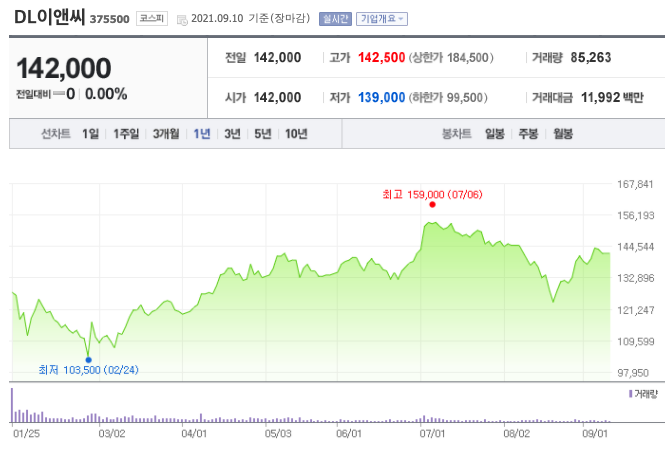Screen dimensions: 665x457
Task: Select the 1년 line chart tab
Action: tap(202, 134)
